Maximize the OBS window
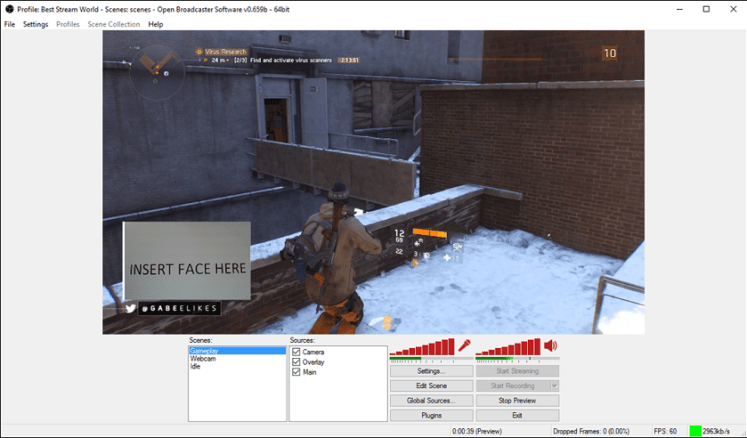 (x=707, y=9)
